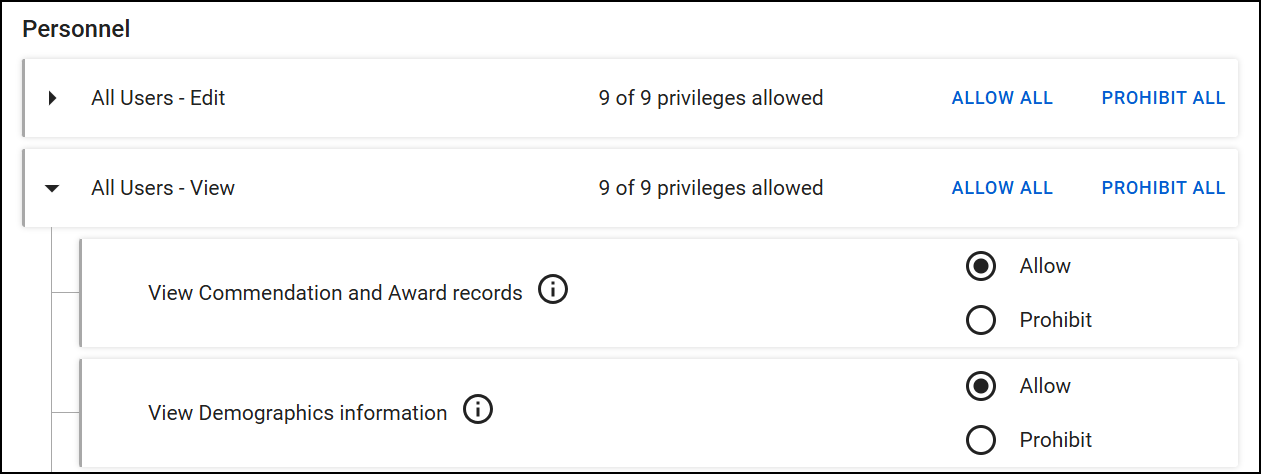Viewport: 1261px width, 474px height.
Task: Click the Personnel section heading
Action: pyautogui.click(x=77, y=29)
